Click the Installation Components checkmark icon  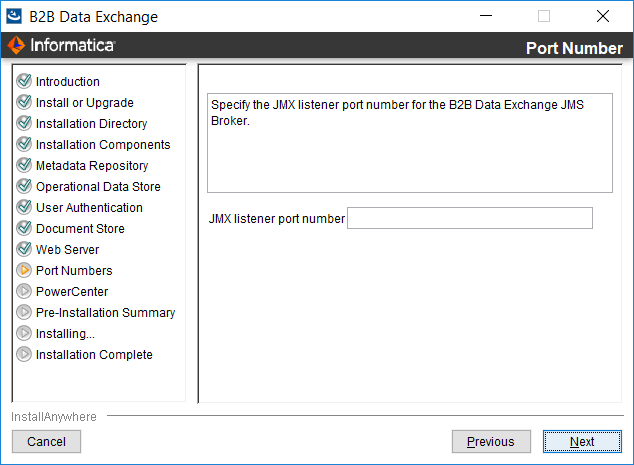pos(24,144)
